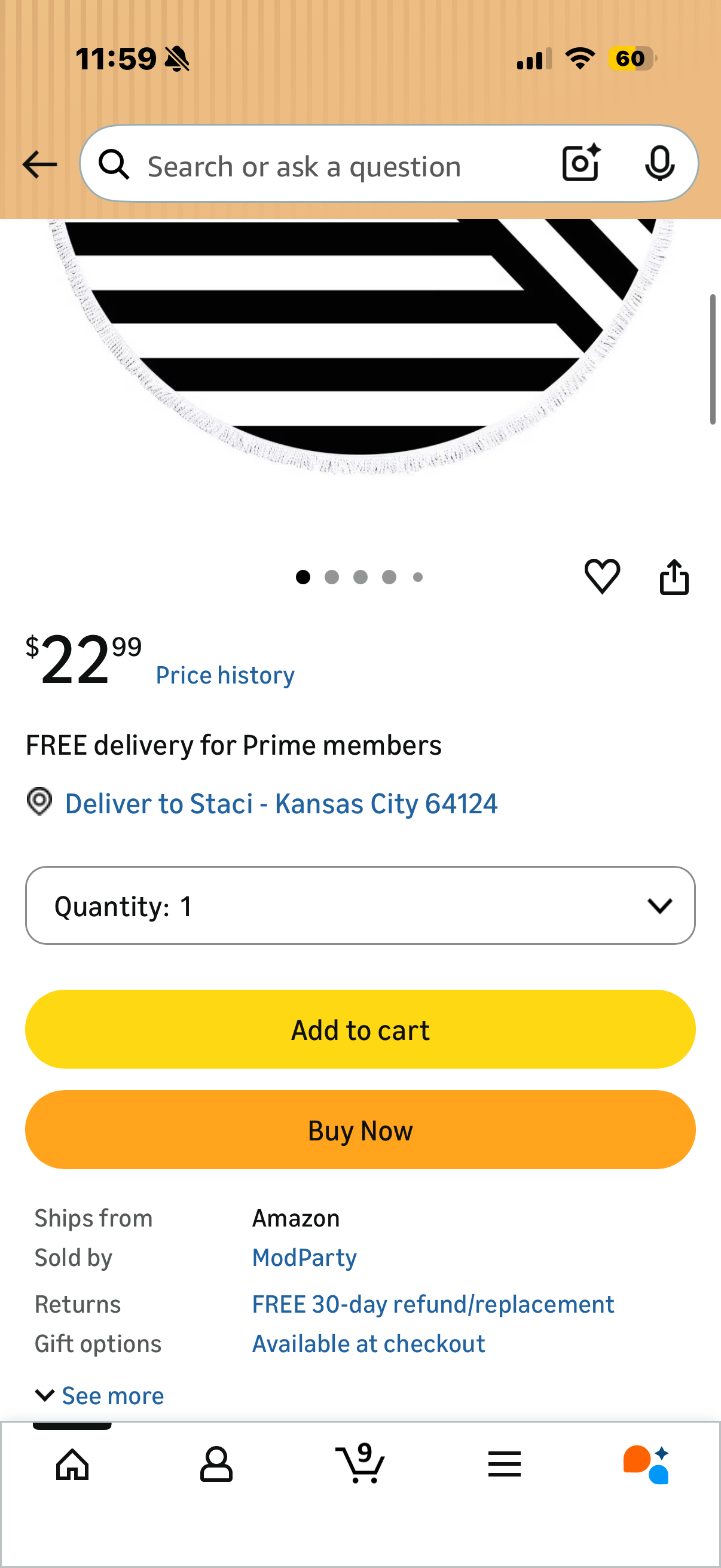Expand See more seller details
The height and width of the screenshot is (1568, 721).
(x=100, y=1395)
